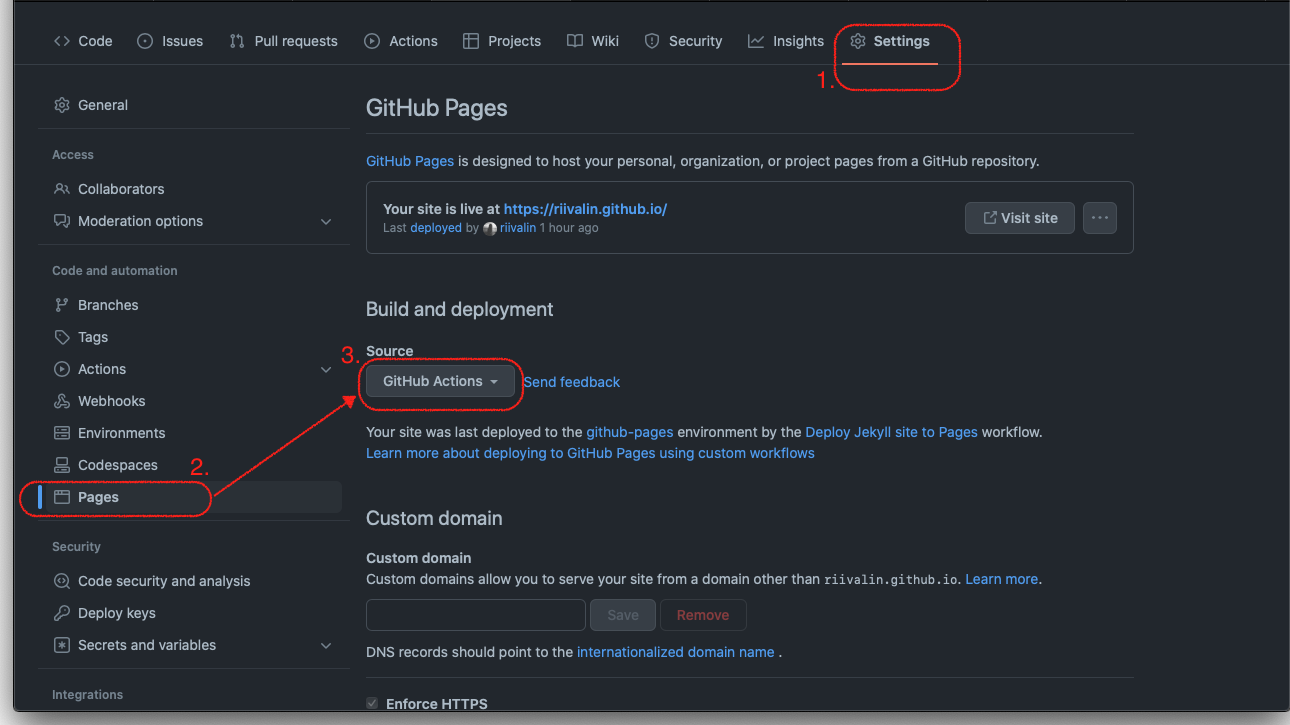Toggle the Enforce HTTPS checkbox

pyautogui.click(x=373, y=704)
